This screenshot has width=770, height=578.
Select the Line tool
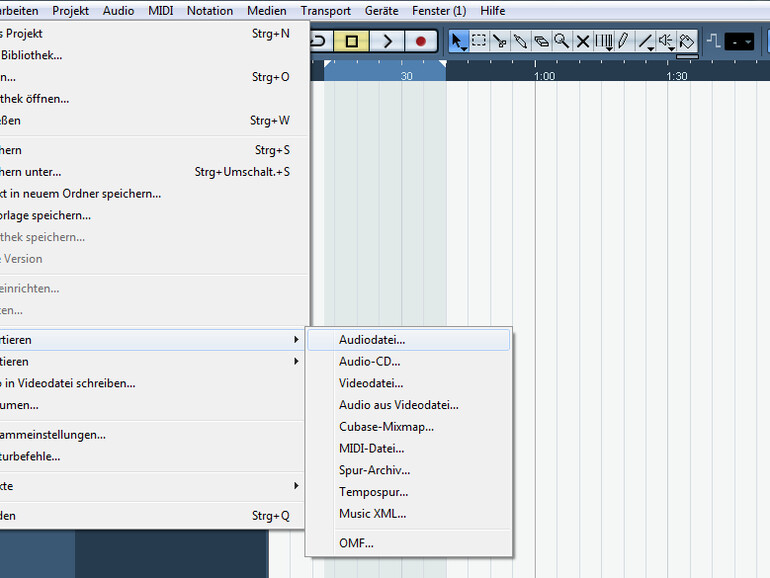click(646, 41)
